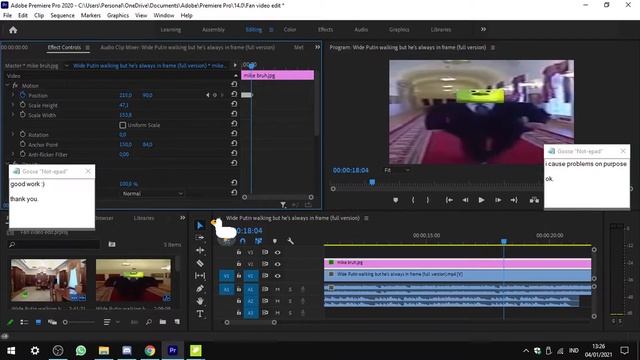The image size is (640, 360).
Task: Open the Effect Controls filter properties icon
Action: coord(283,204)
